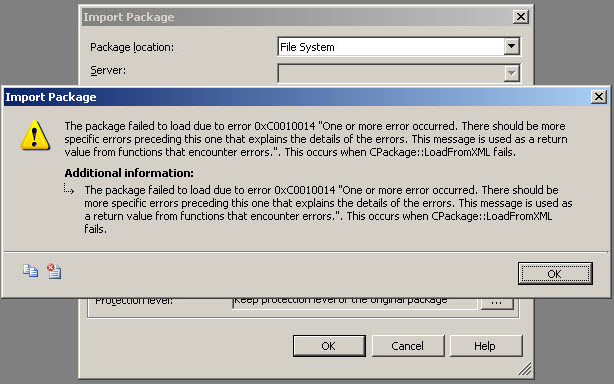Close the background Import Package dialog
This screenshot has width=614, height=384.
coord(520,17)
